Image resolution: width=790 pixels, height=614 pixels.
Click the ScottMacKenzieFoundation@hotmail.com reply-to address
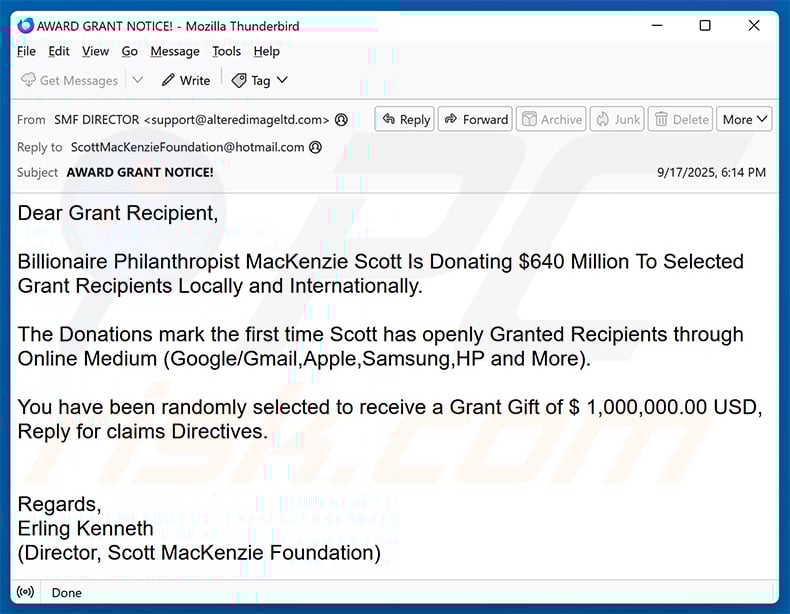(187, 147)
